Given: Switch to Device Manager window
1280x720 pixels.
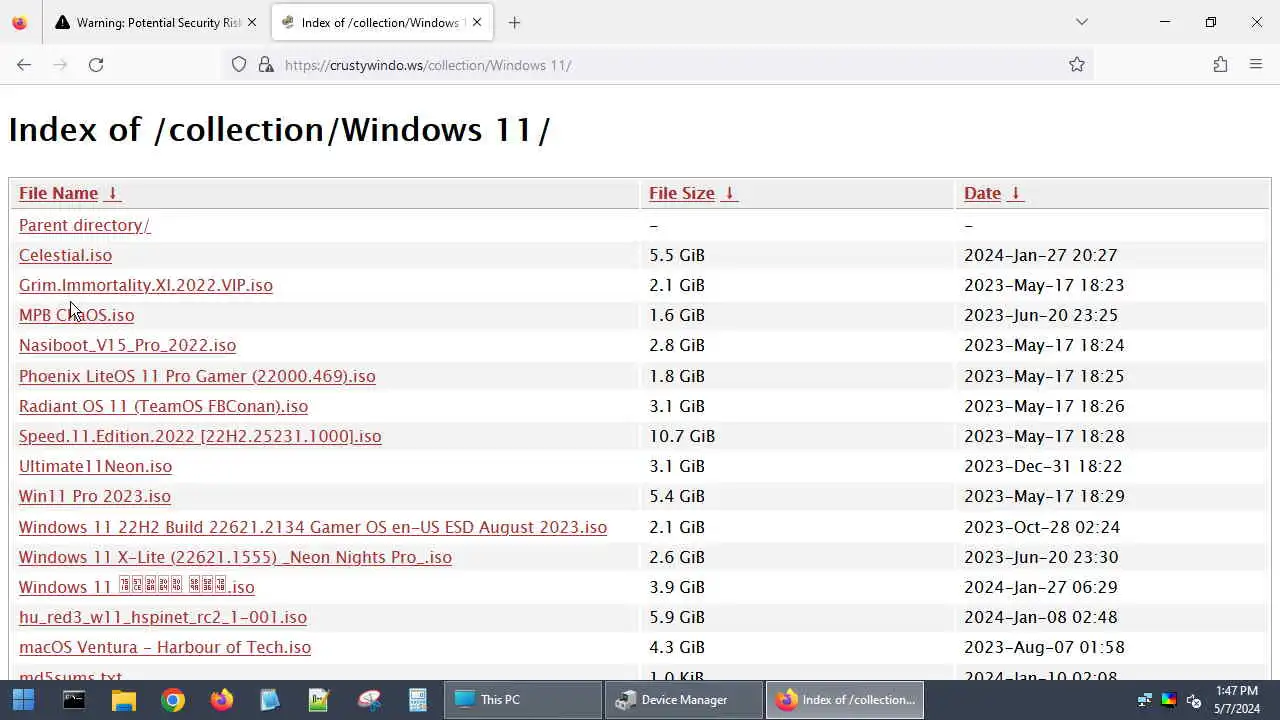Looking at the screenshot, I should pos(684,700).
